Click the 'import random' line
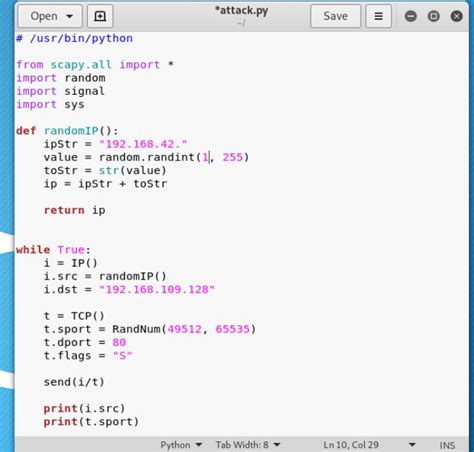Screen dimensions: 474x452 click(61, 78)
